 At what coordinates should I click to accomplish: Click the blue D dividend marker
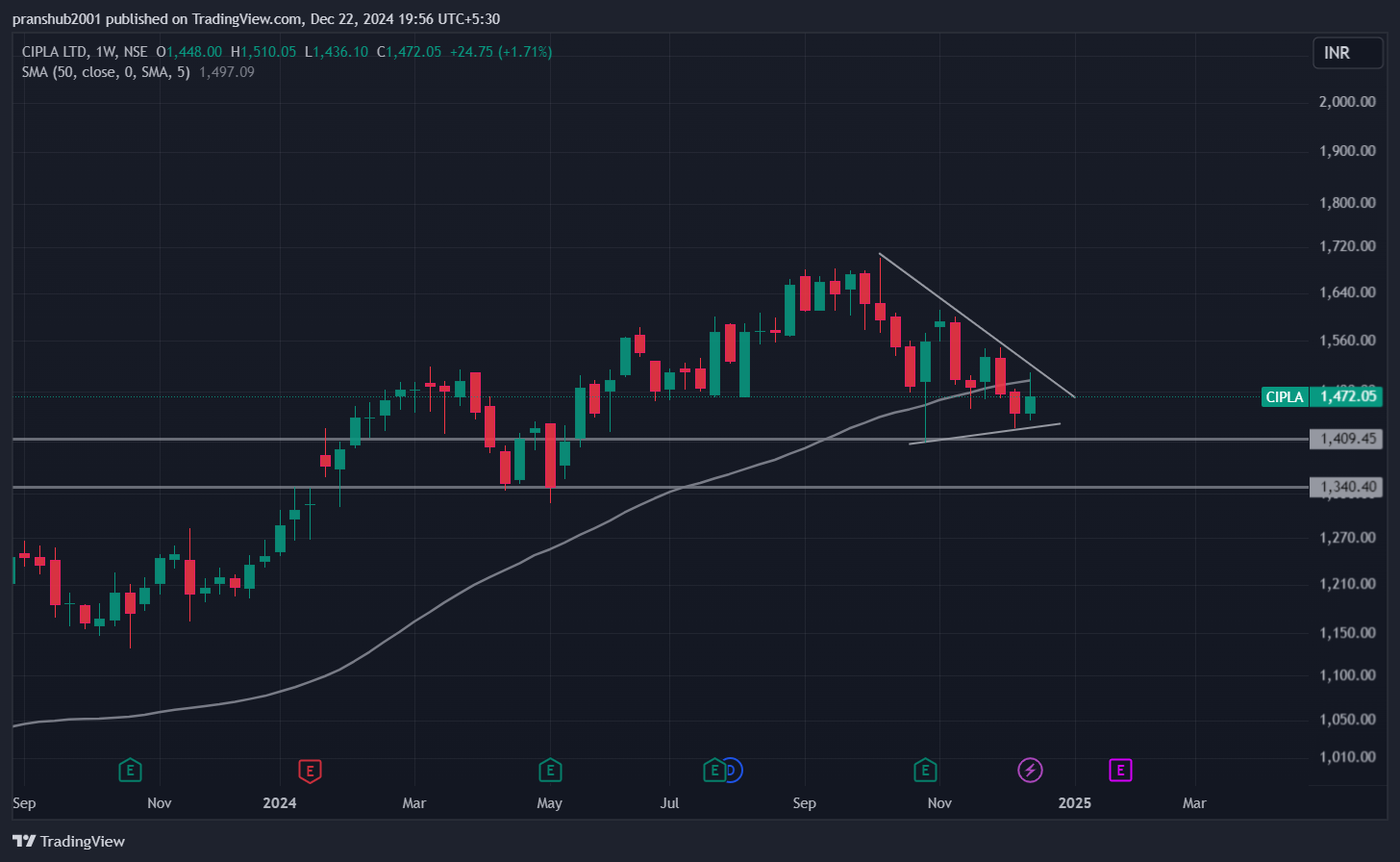(x=734, y=770)
